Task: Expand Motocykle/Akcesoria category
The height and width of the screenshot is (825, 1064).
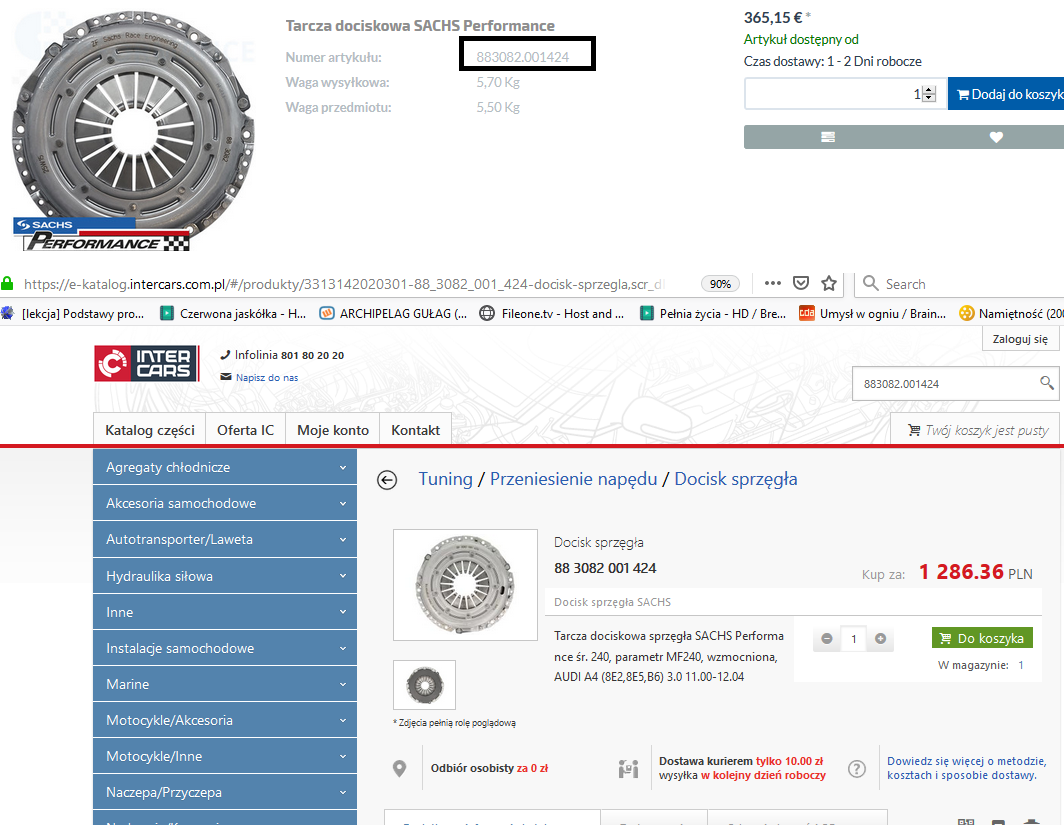Action: click(225, 720)
